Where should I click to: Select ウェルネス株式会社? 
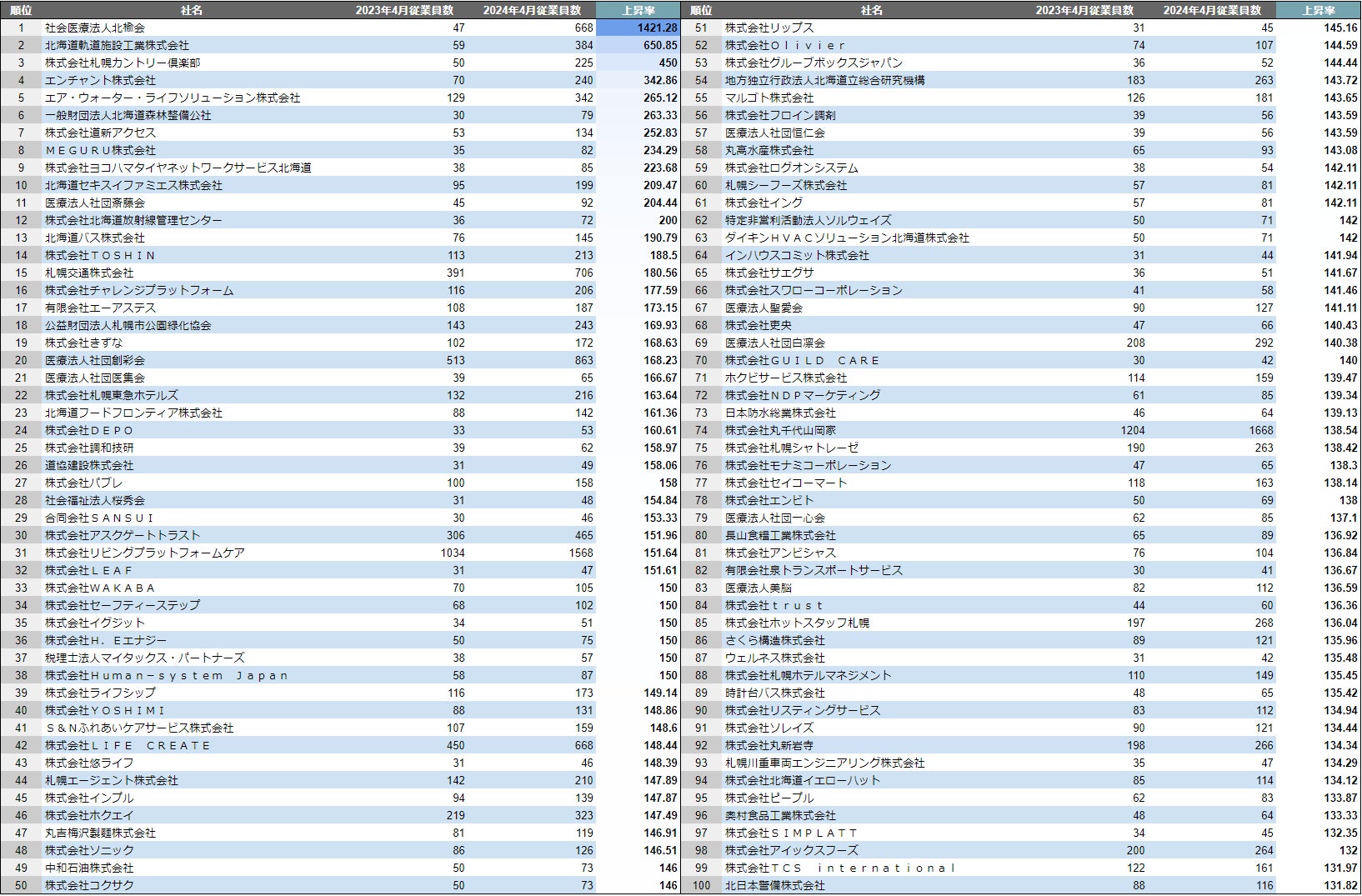click(775, 658)
